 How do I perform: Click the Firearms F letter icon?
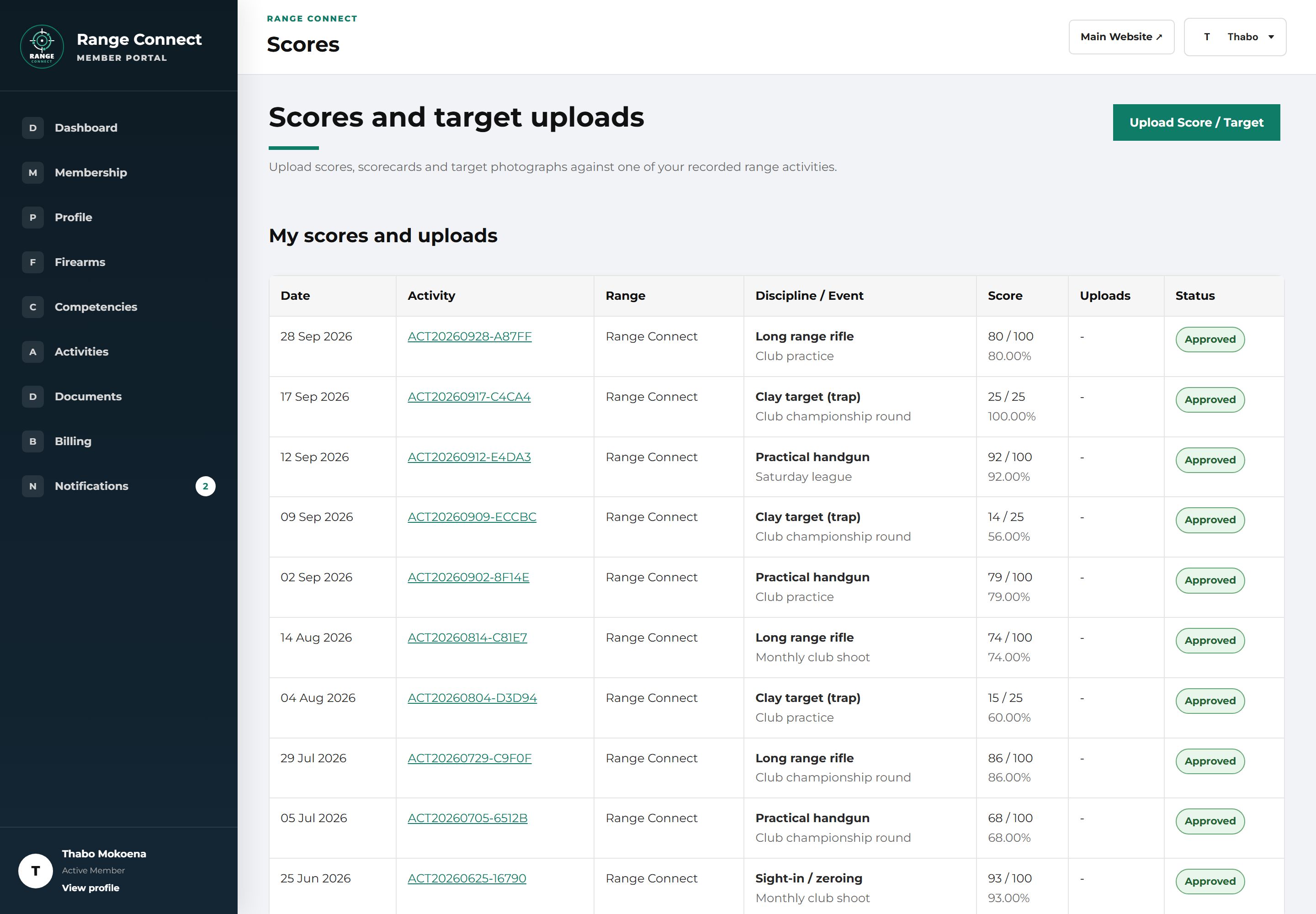(32, 262)
